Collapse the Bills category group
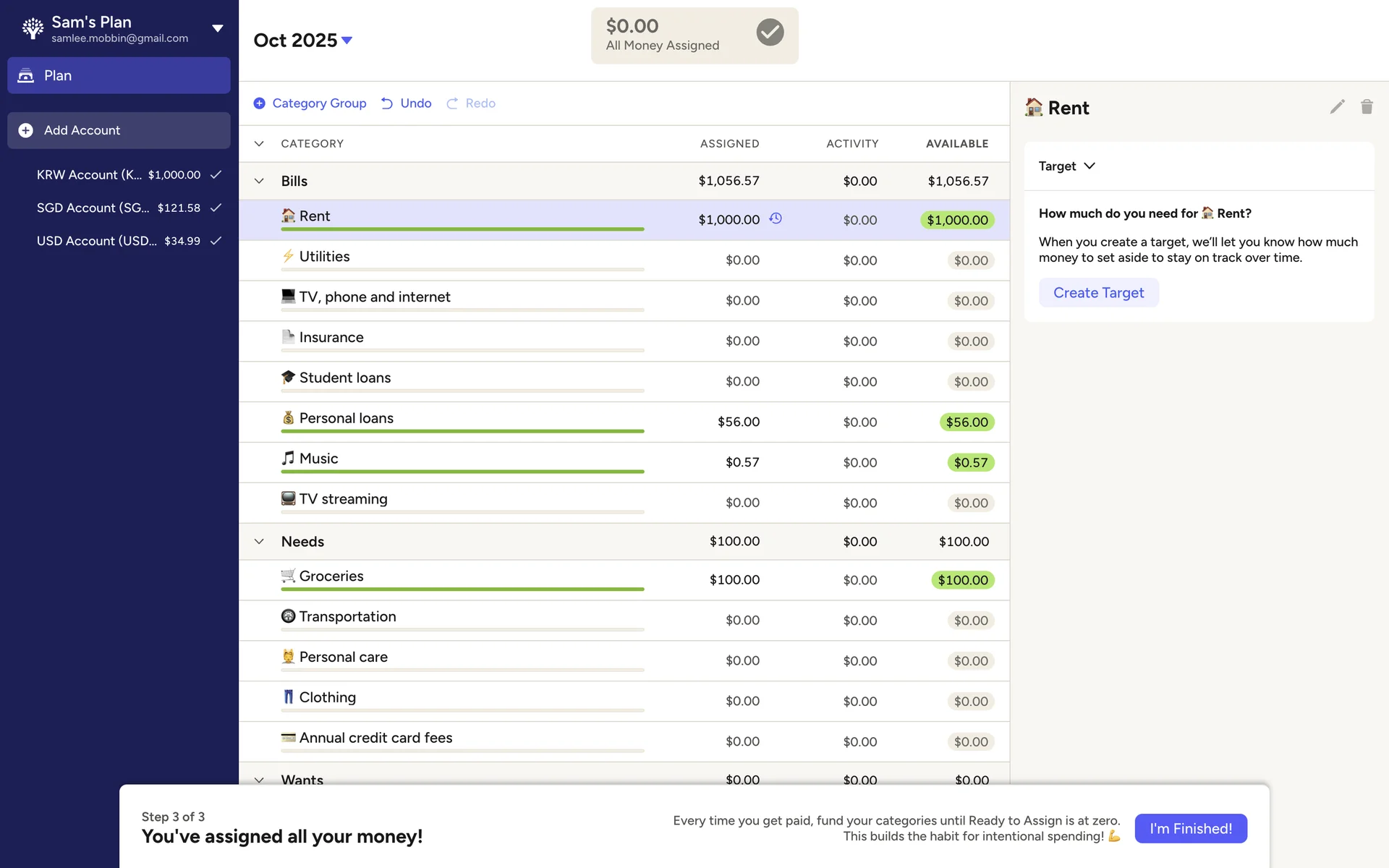The height and width of the screenshot is (868, 1389). tap(259, 181)
